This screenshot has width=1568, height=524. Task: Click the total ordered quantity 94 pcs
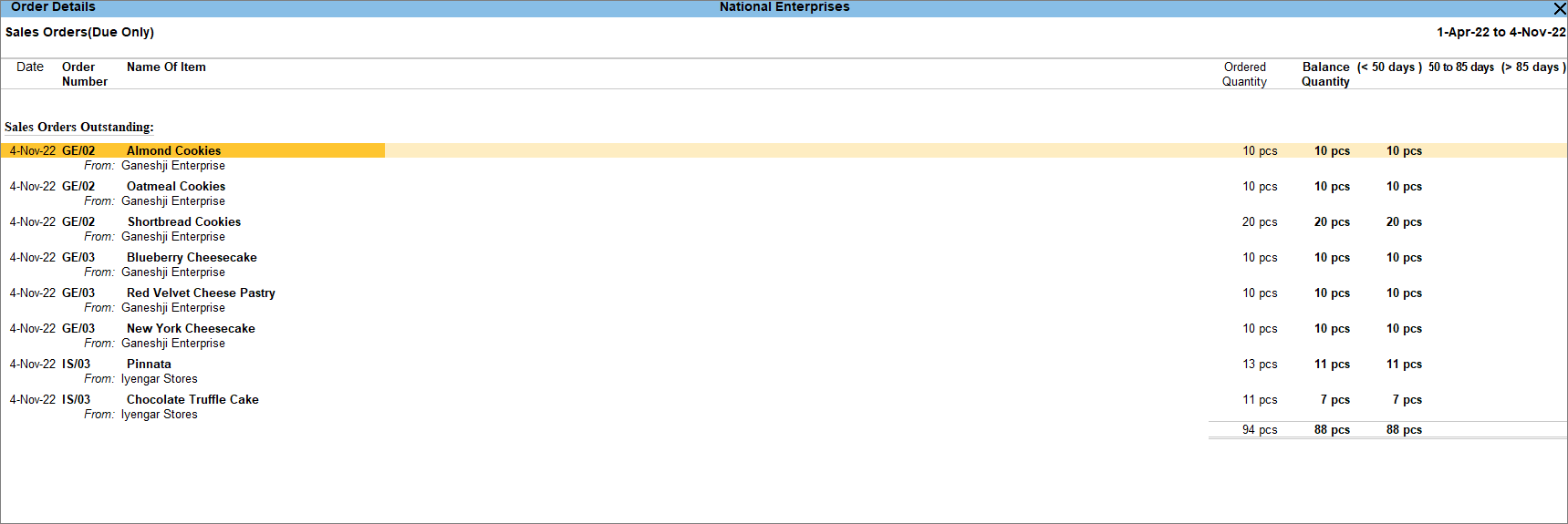pos(1260,429)
